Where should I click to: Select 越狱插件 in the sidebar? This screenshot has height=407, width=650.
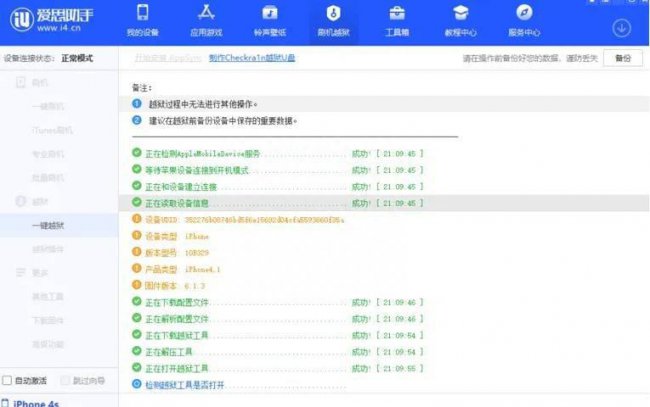click(48, 249)
